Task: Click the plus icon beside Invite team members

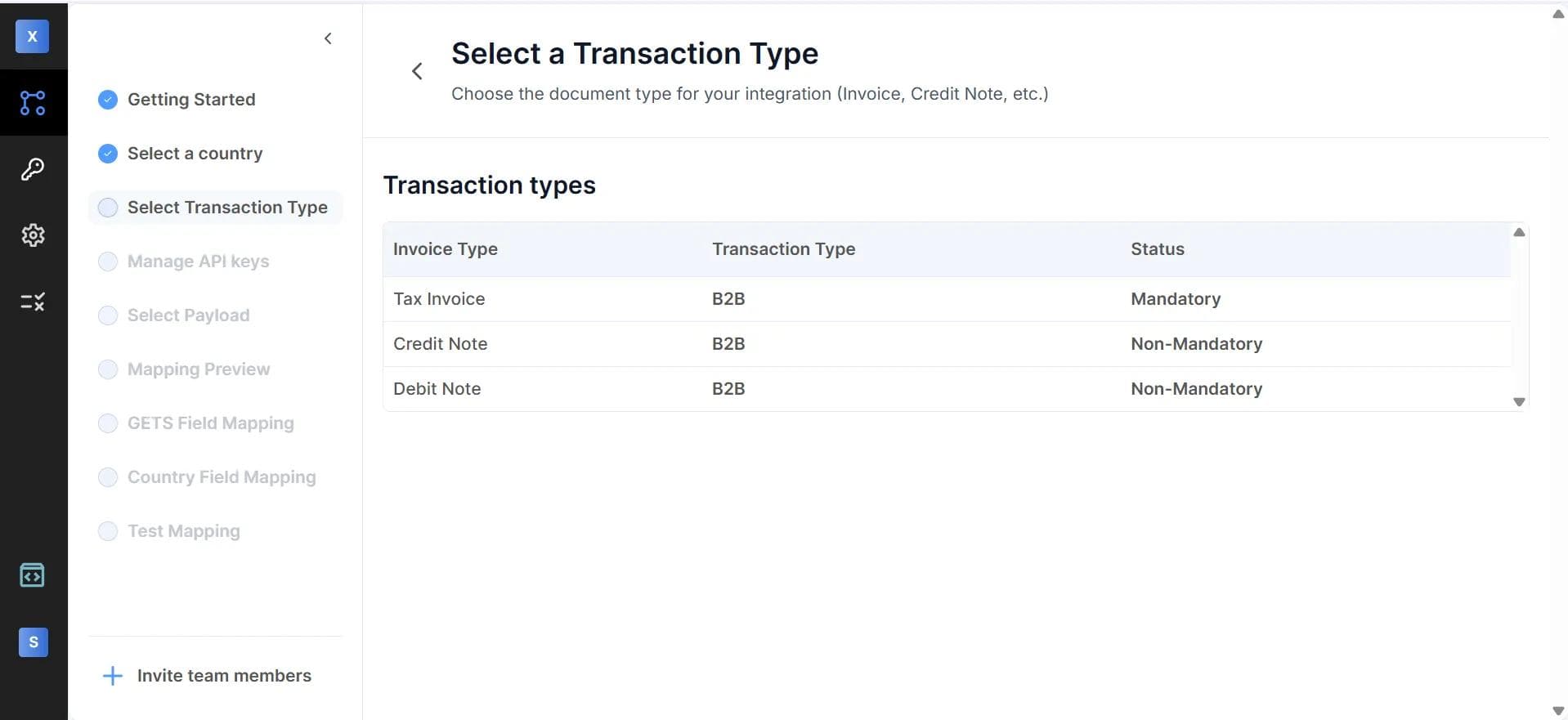Action: point(111,675)
